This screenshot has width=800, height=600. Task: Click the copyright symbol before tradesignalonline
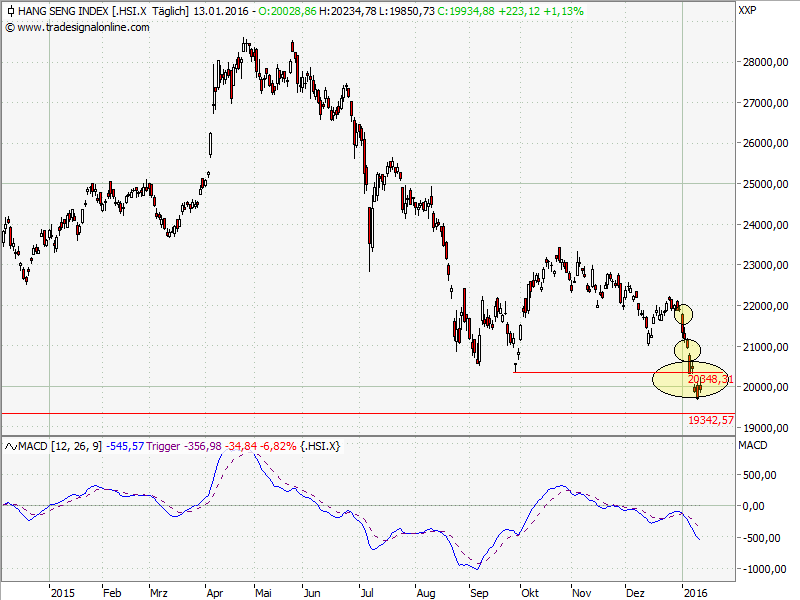click(x=10, y=27)
